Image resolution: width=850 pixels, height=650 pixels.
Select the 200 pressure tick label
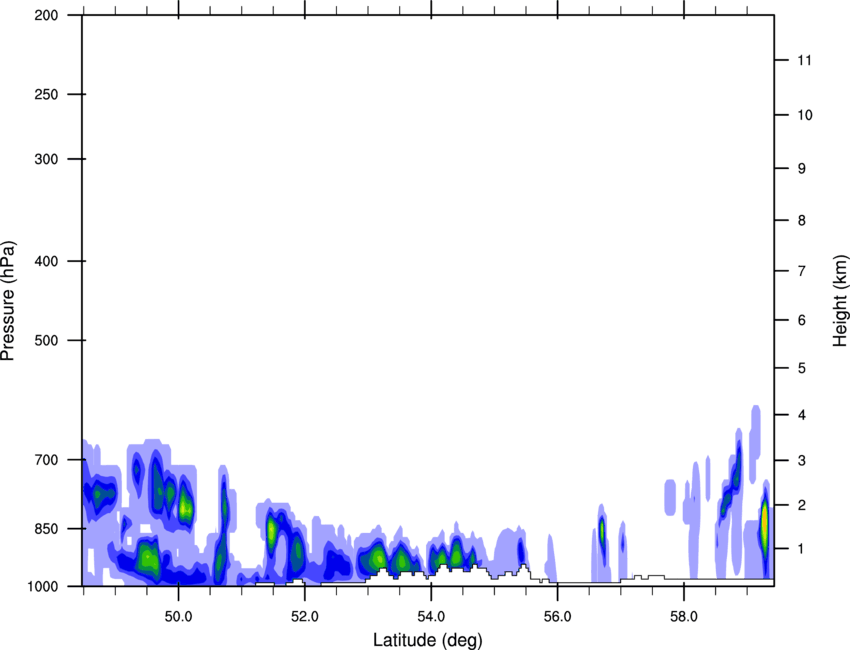point(47,15)
